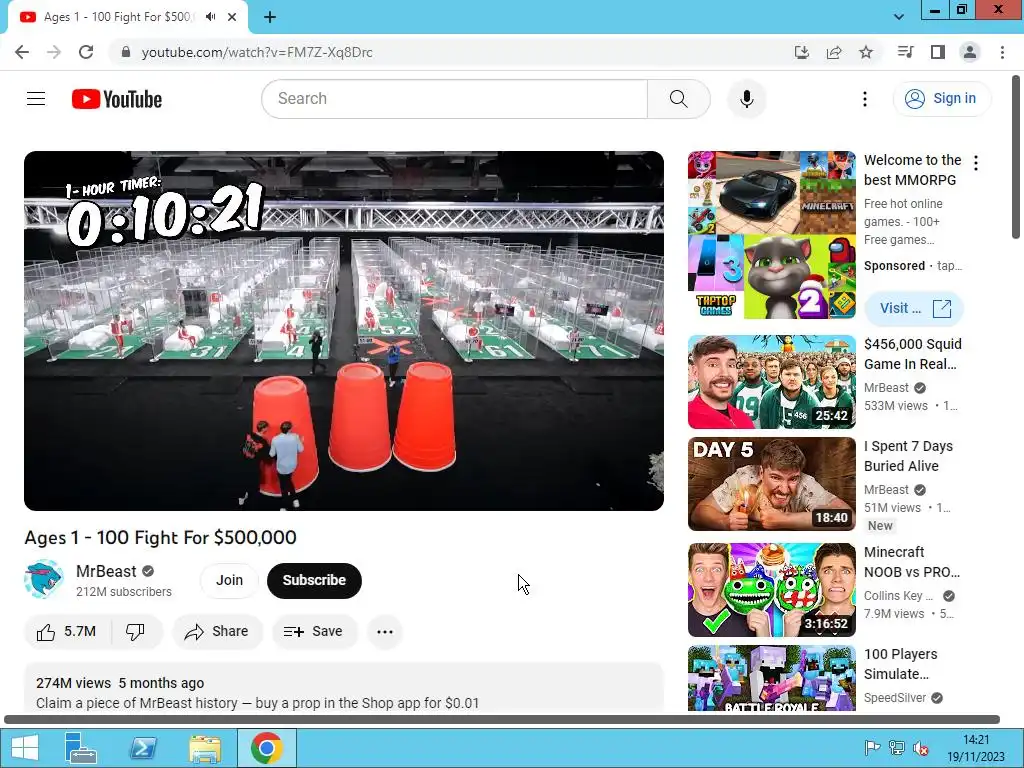Image resolution: width=1024 pixels, height=768 pixels.
Task: Open the MrBeast channel avatar
Action: tap(44, 579)
